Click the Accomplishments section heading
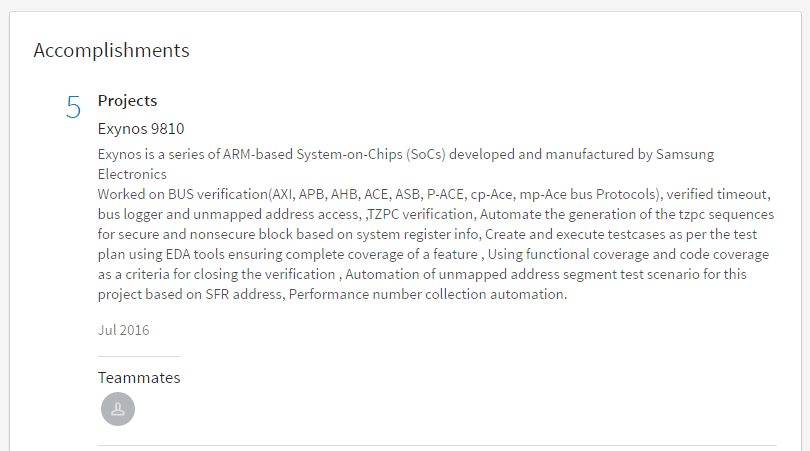Image resolution: width=810 pixels, height=451 pixels. tap(111, 50)
